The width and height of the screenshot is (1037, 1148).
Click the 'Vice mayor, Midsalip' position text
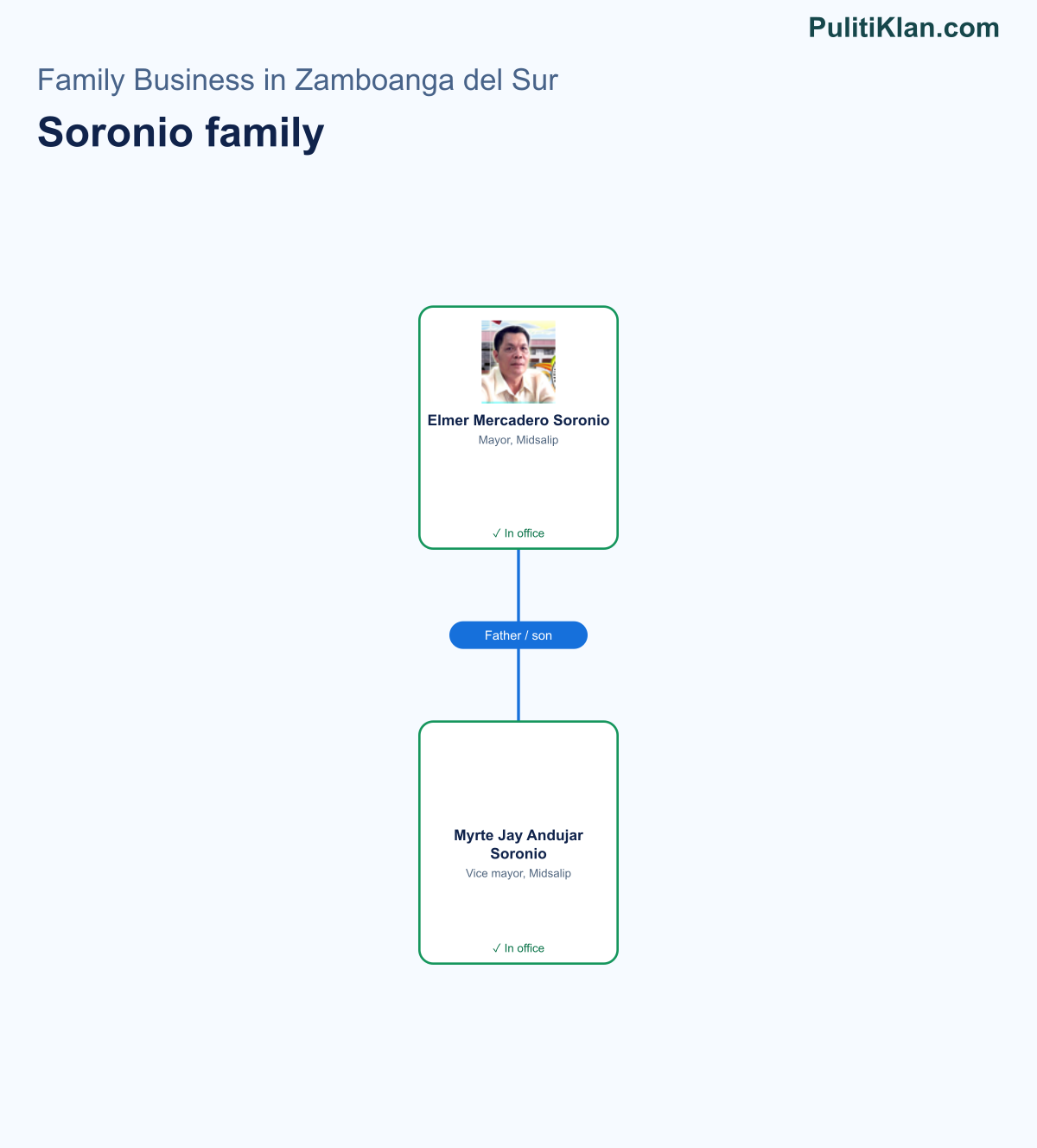click(518, 873)
